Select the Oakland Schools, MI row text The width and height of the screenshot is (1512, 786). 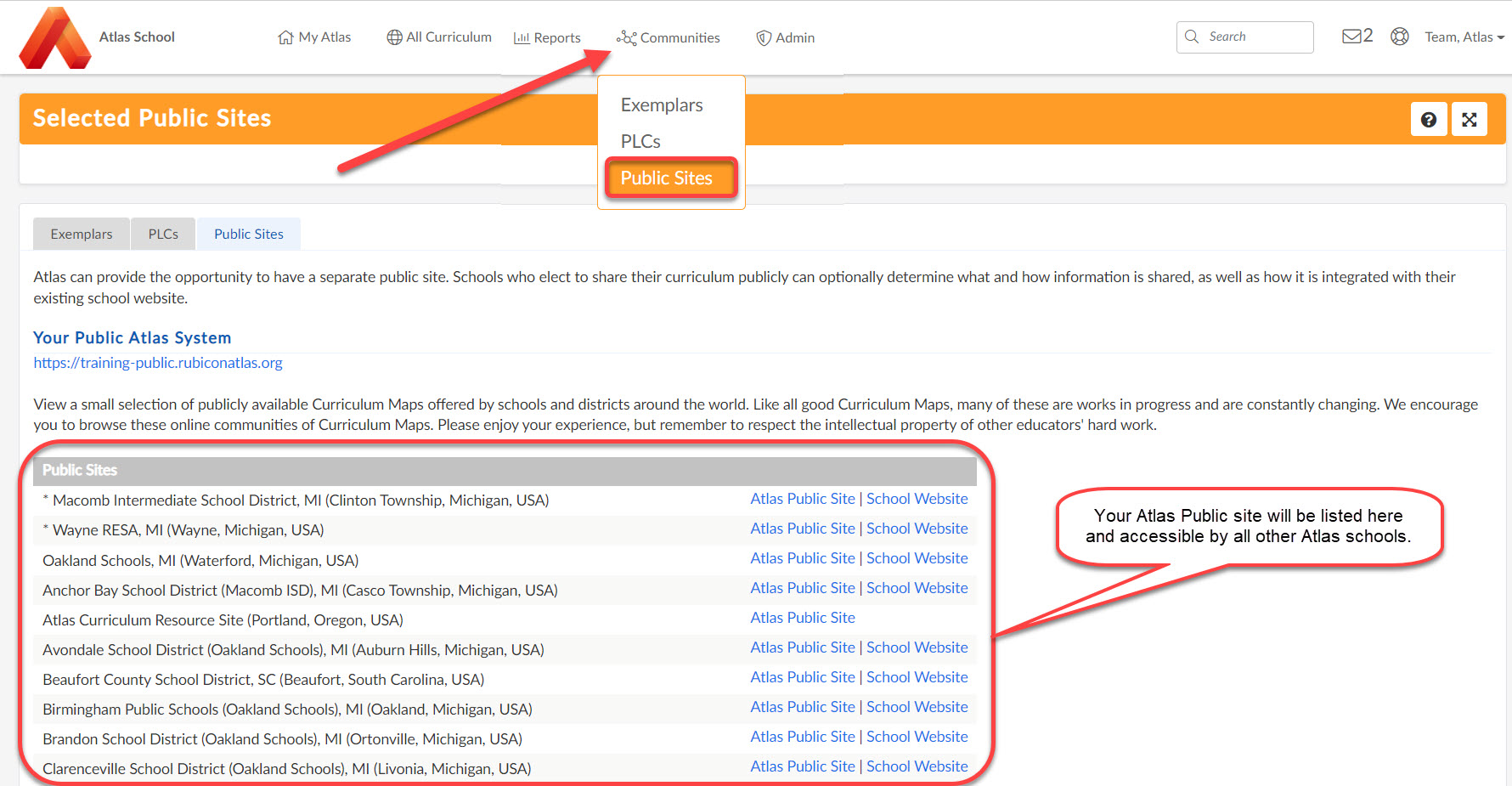(x=200, y=561)
